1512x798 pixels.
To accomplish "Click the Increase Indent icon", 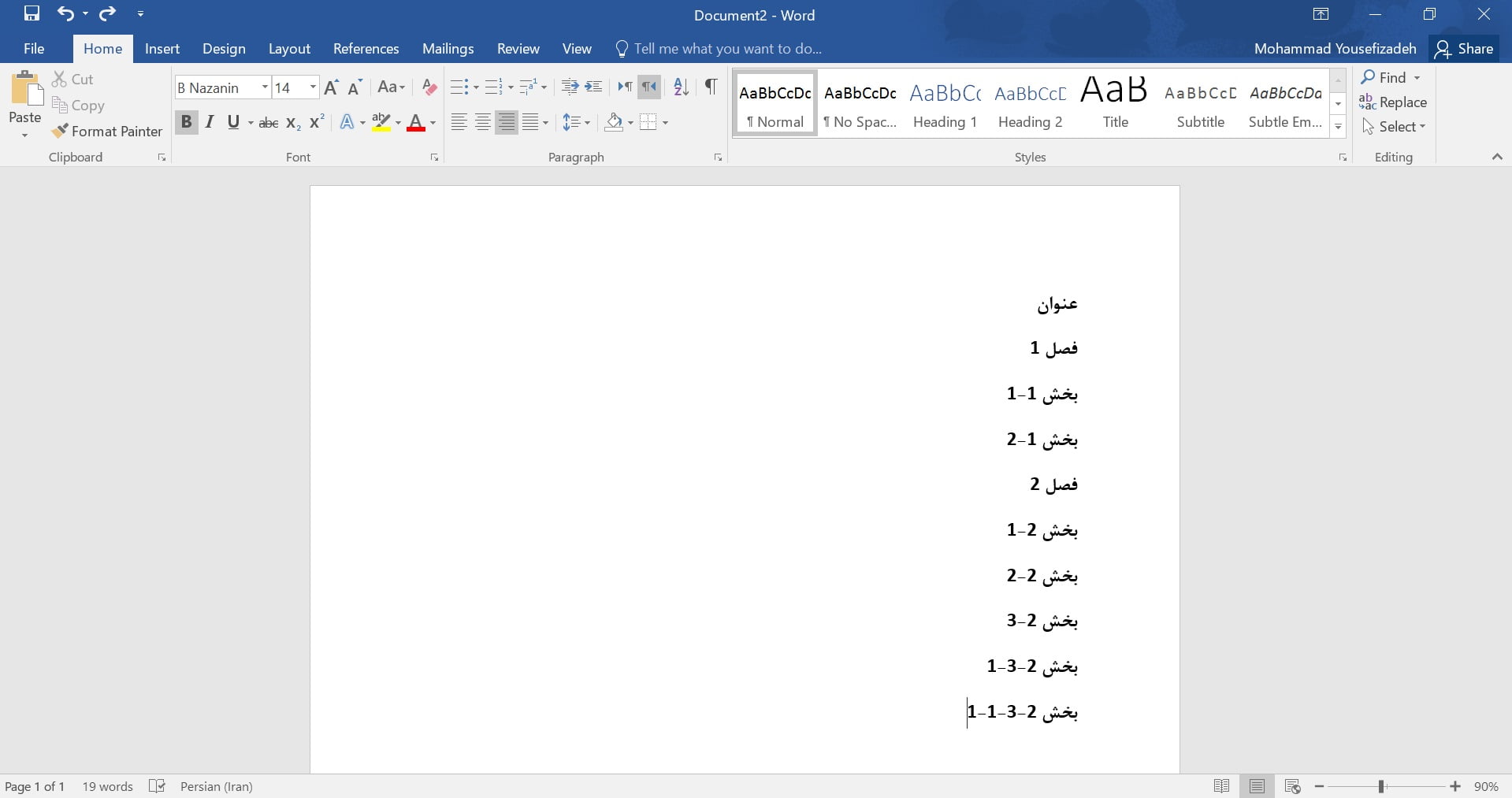I will (594, 87).
